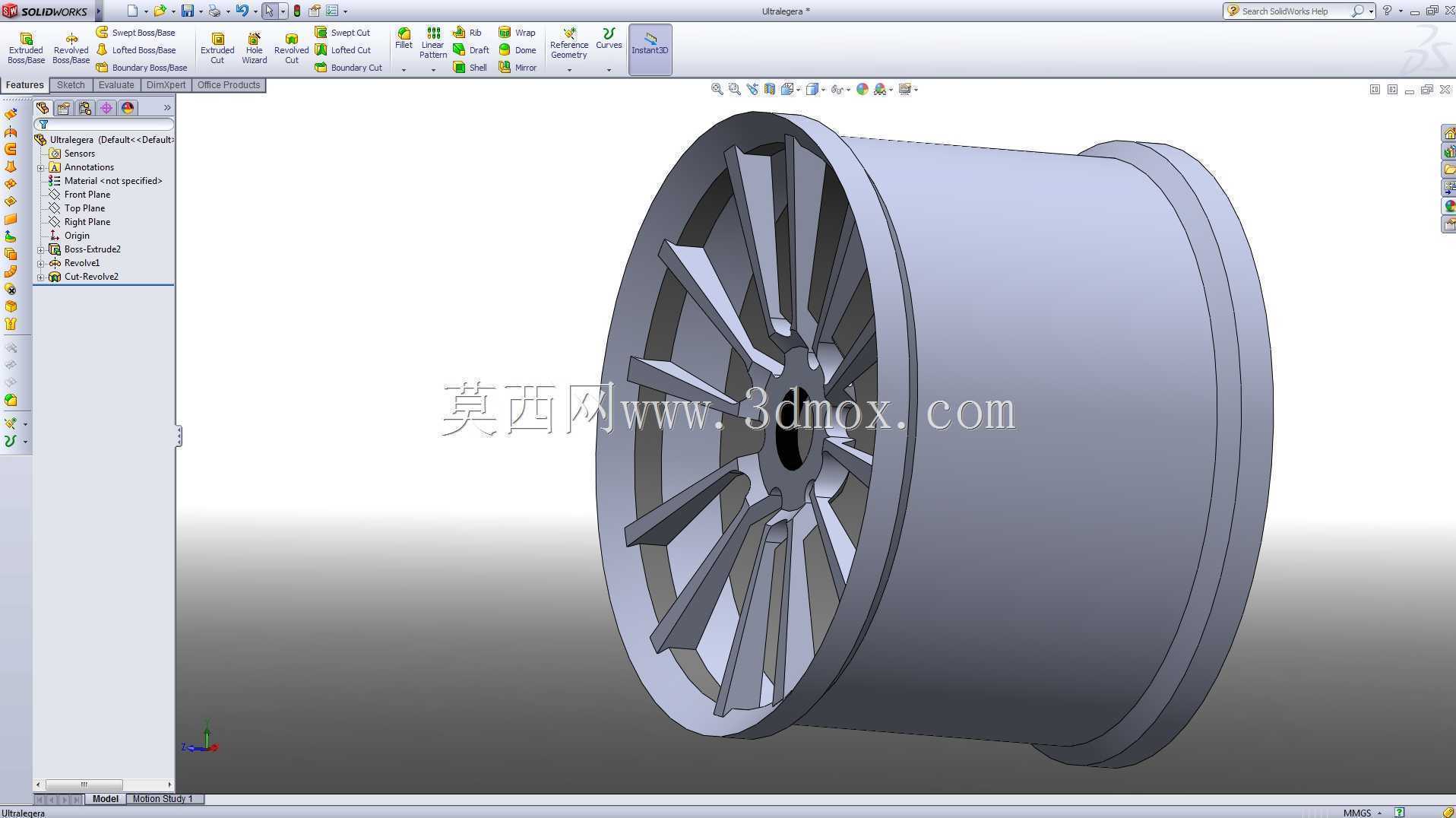
Task: Select the Mirror feature
Action: click(518, 68)
